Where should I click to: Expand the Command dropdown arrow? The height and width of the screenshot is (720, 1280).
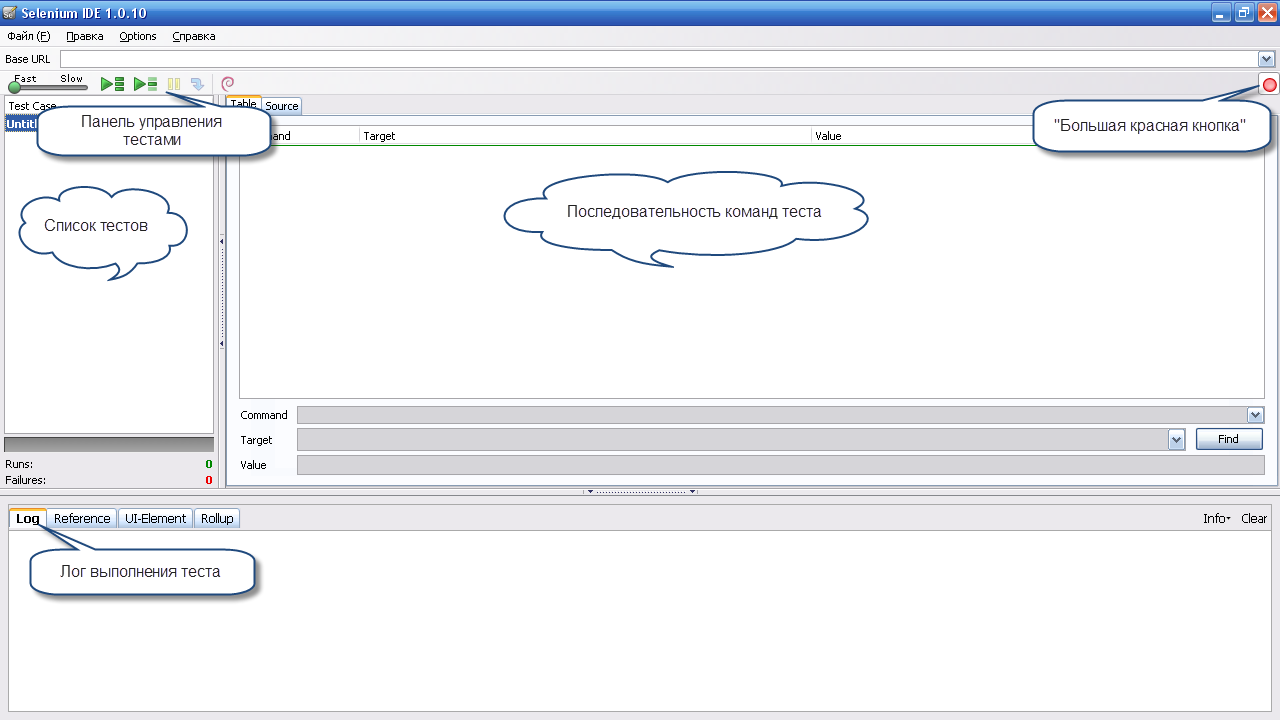[1256, 415]
